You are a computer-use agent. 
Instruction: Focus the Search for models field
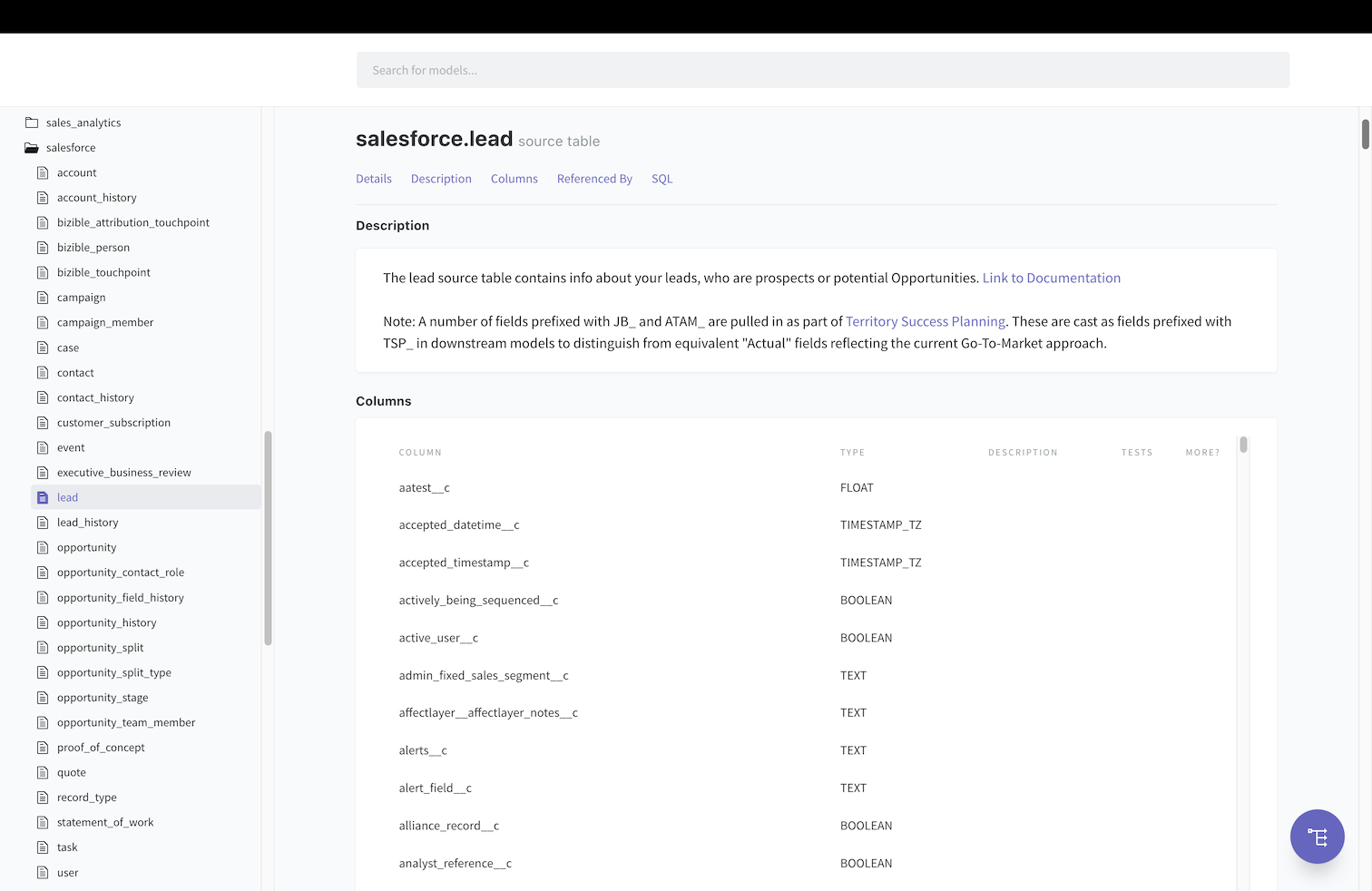823,70
